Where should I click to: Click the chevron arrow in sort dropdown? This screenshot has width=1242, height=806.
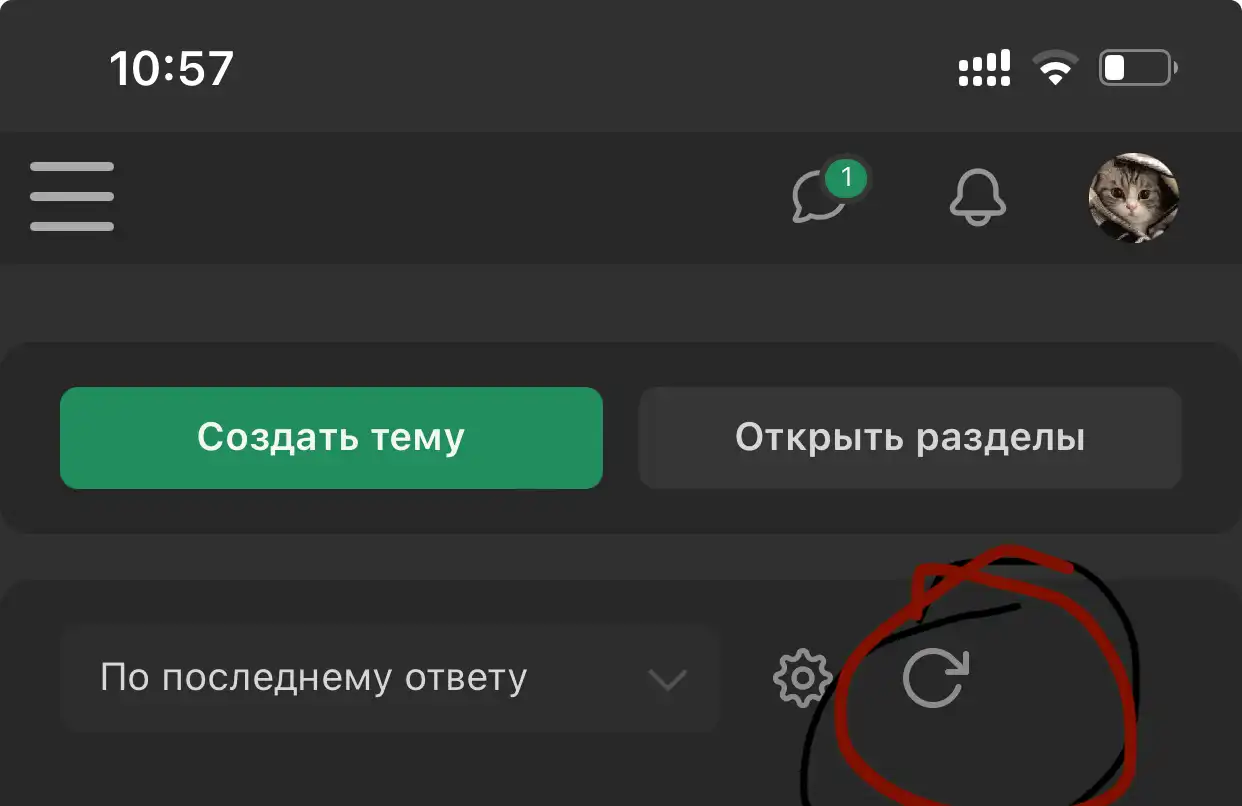667,680
